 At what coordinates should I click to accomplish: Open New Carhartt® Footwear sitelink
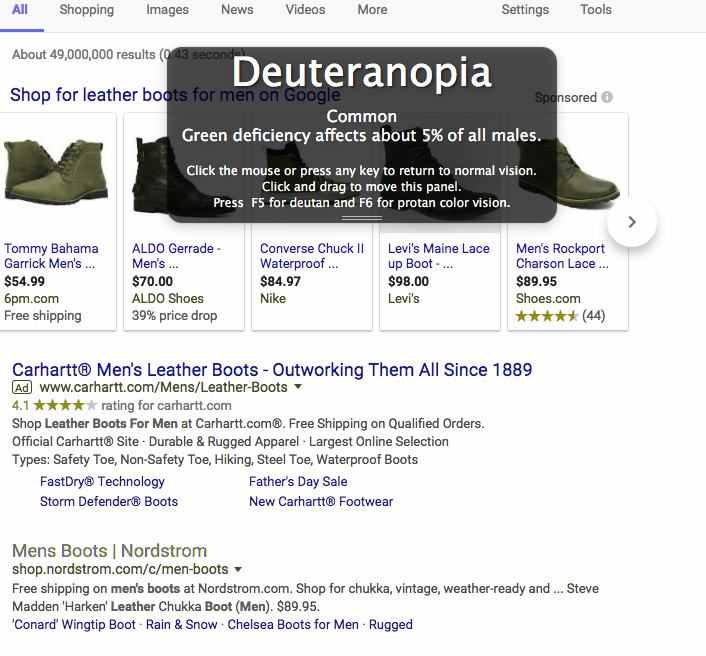[321, 502]
